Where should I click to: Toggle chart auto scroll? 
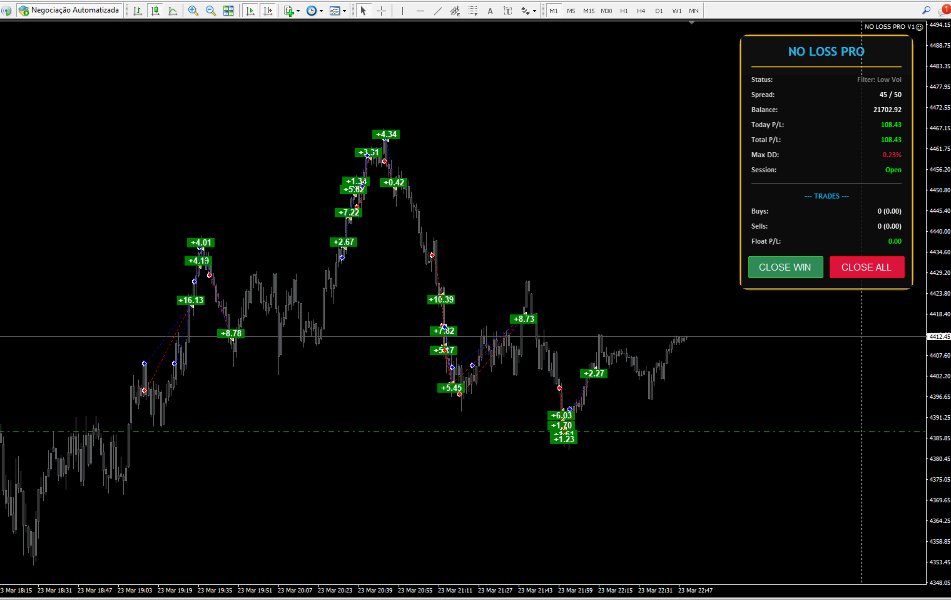[250, 10]
